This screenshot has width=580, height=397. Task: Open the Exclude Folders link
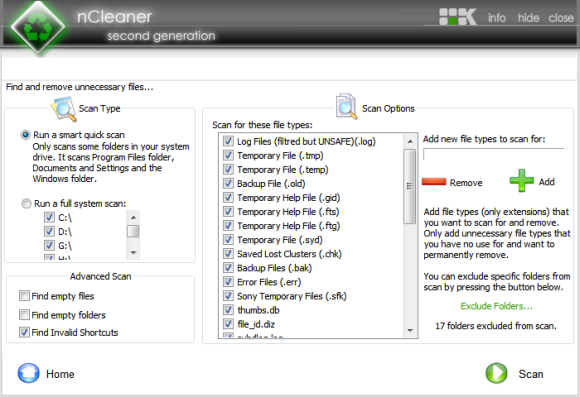click(x=496, y=306)
